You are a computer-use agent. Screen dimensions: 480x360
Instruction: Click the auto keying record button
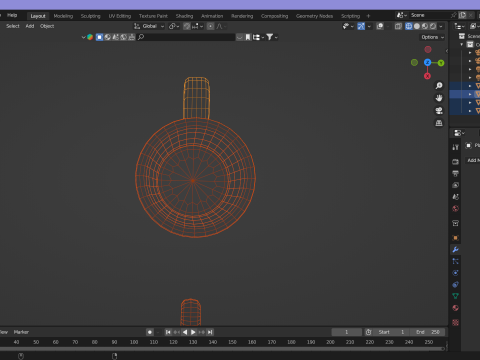click(150, 332)
